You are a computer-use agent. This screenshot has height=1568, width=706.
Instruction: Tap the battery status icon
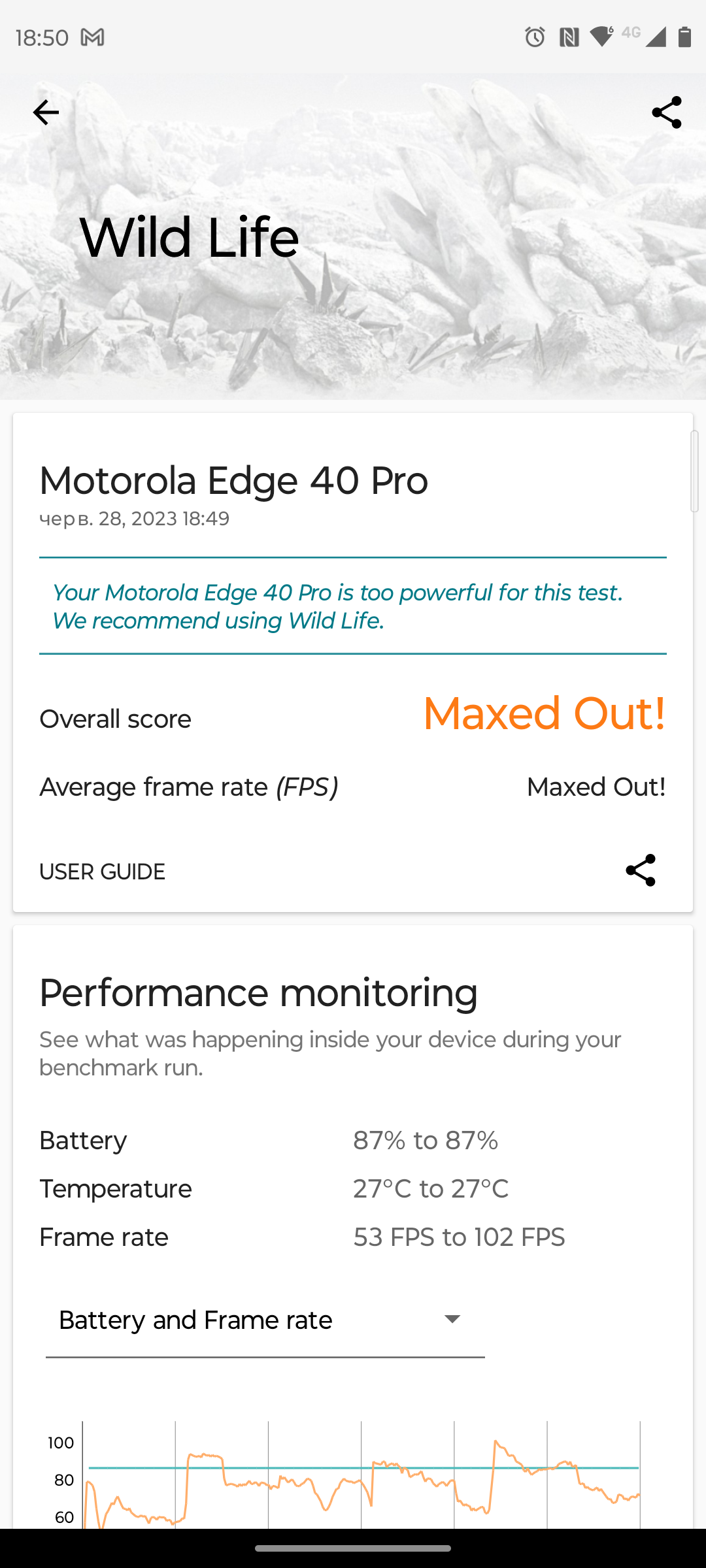click(684, 37)
